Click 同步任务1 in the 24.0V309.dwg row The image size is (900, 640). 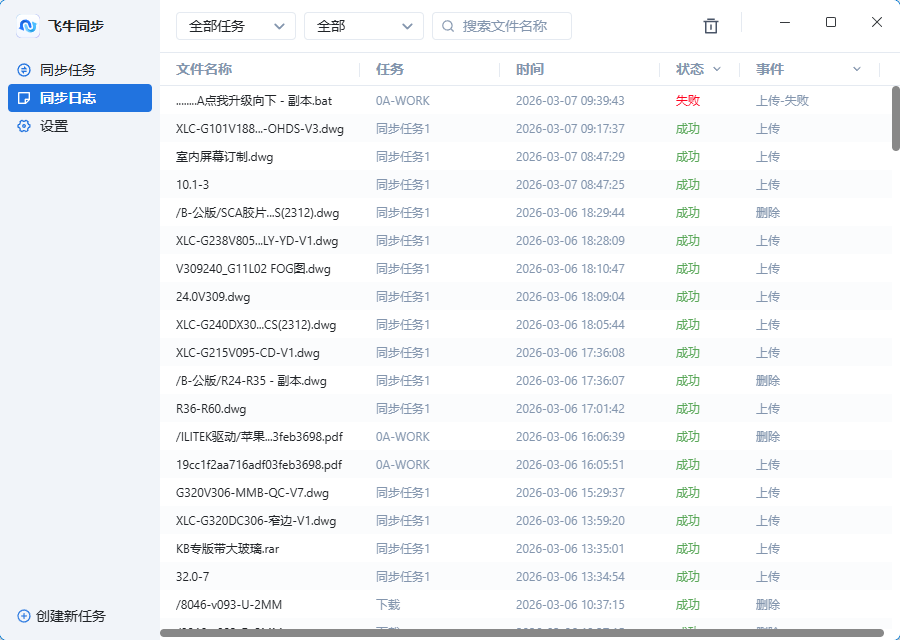click(402, 297)
